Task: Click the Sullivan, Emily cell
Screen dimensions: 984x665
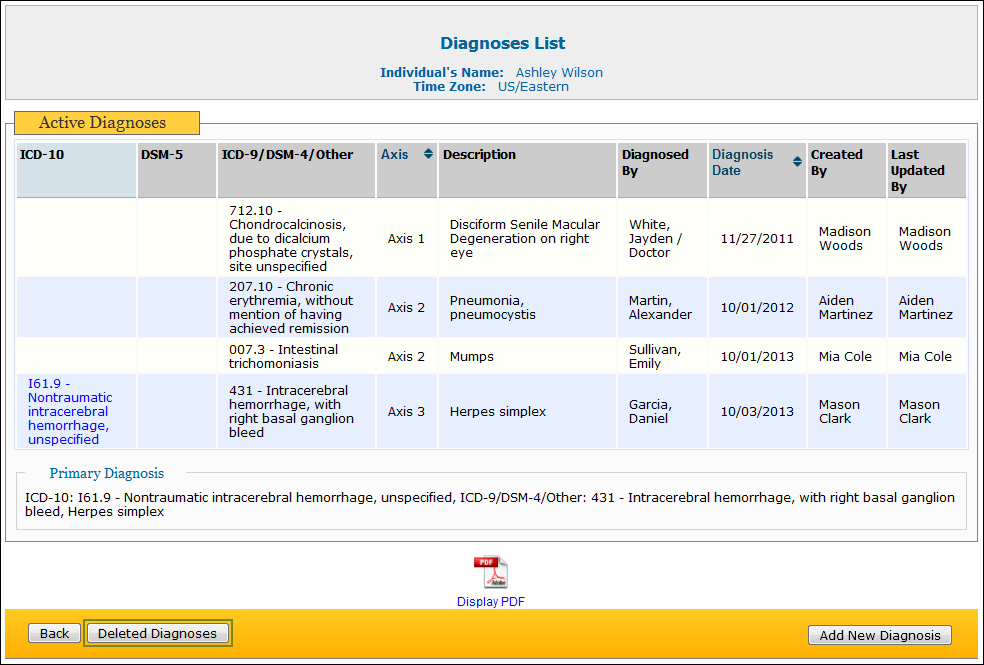Action: click(662, 356)
